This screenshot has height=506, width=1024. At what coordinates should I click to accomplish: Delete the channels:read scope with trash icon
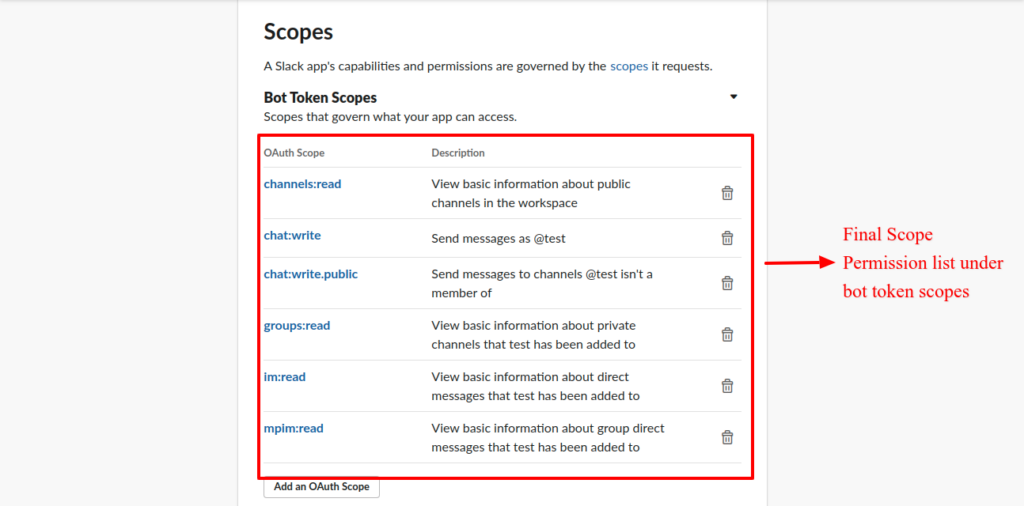click(727, 193)
